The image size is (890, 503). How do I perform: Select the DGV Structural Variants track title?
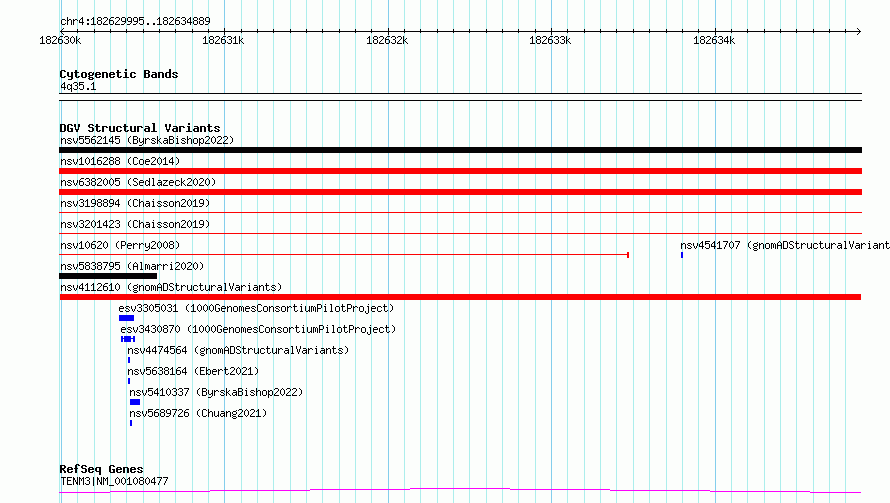[140, 128]
